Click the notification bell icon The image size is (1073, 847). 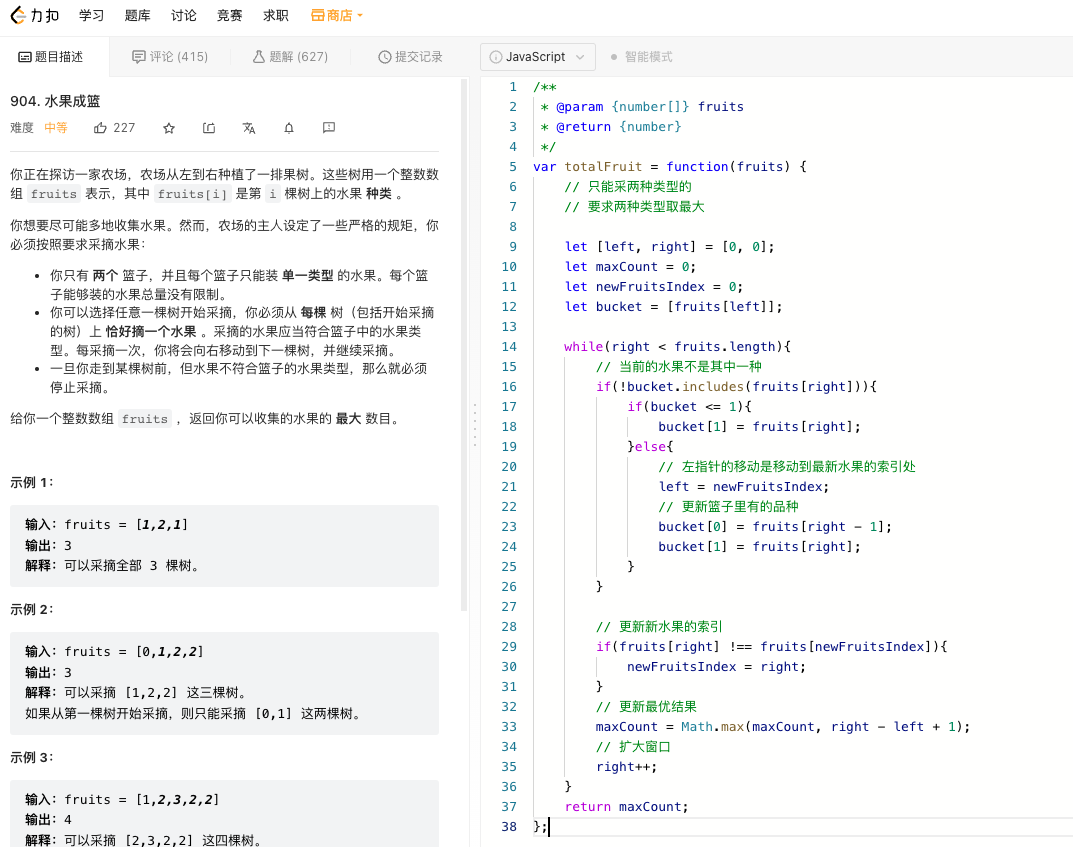point(289,128)
